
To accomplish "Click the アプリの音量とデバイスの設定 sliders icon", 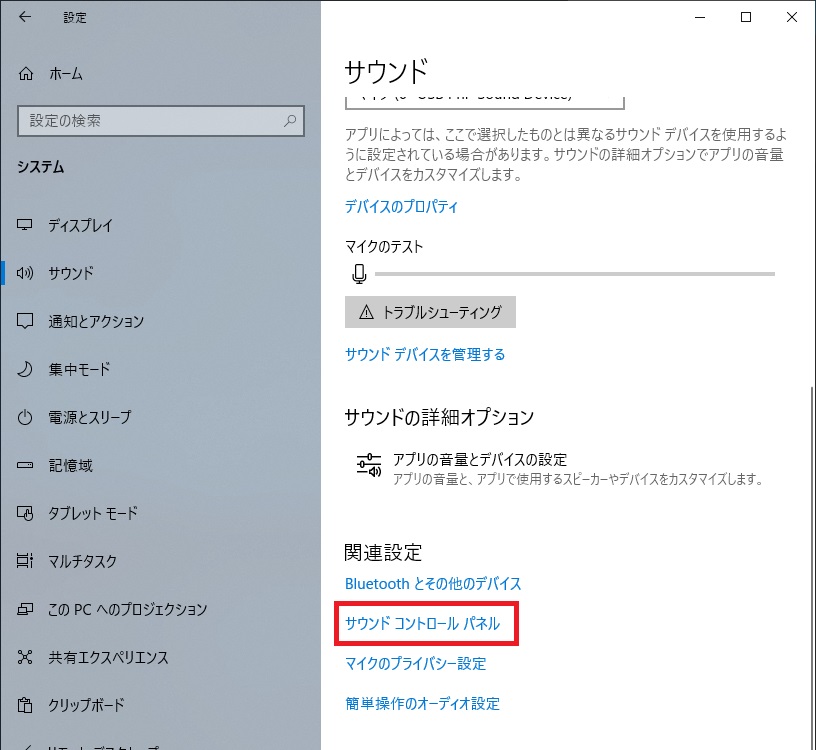I will point(368,466).
